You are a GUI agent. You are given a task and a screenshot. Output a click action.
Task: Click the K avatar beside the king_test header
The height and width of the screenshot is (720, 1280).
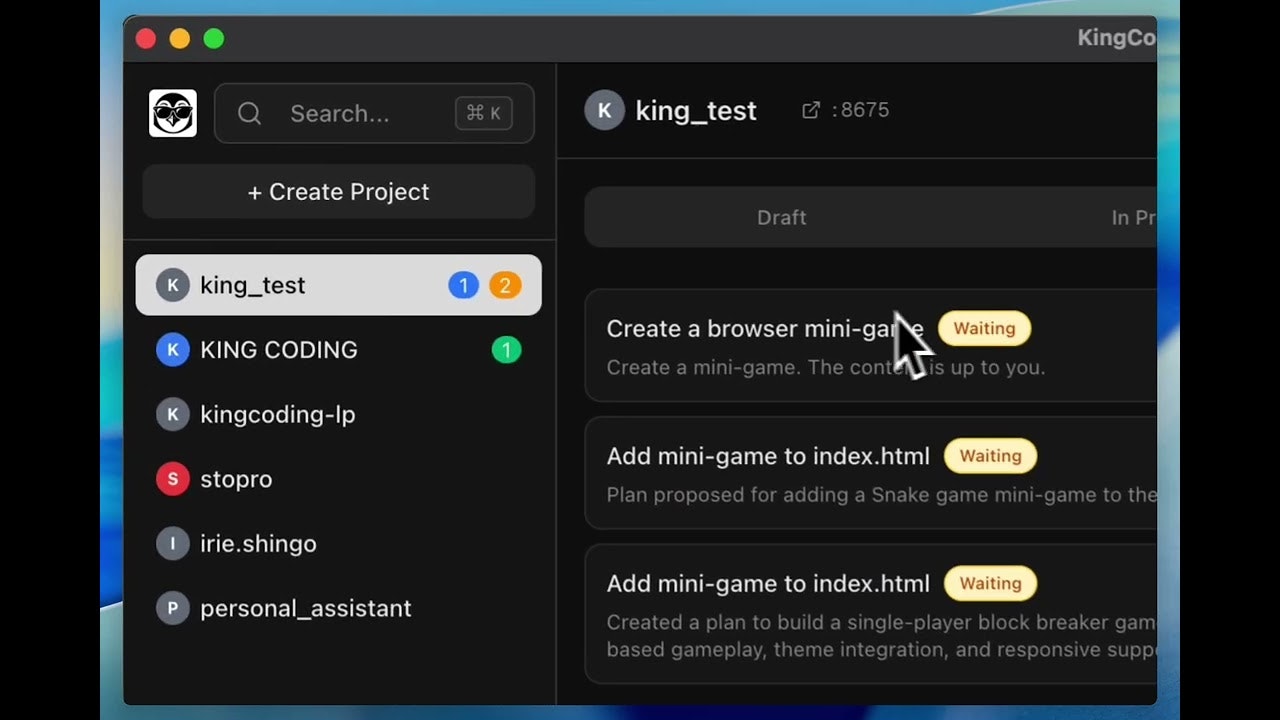[x=604, y=110]
